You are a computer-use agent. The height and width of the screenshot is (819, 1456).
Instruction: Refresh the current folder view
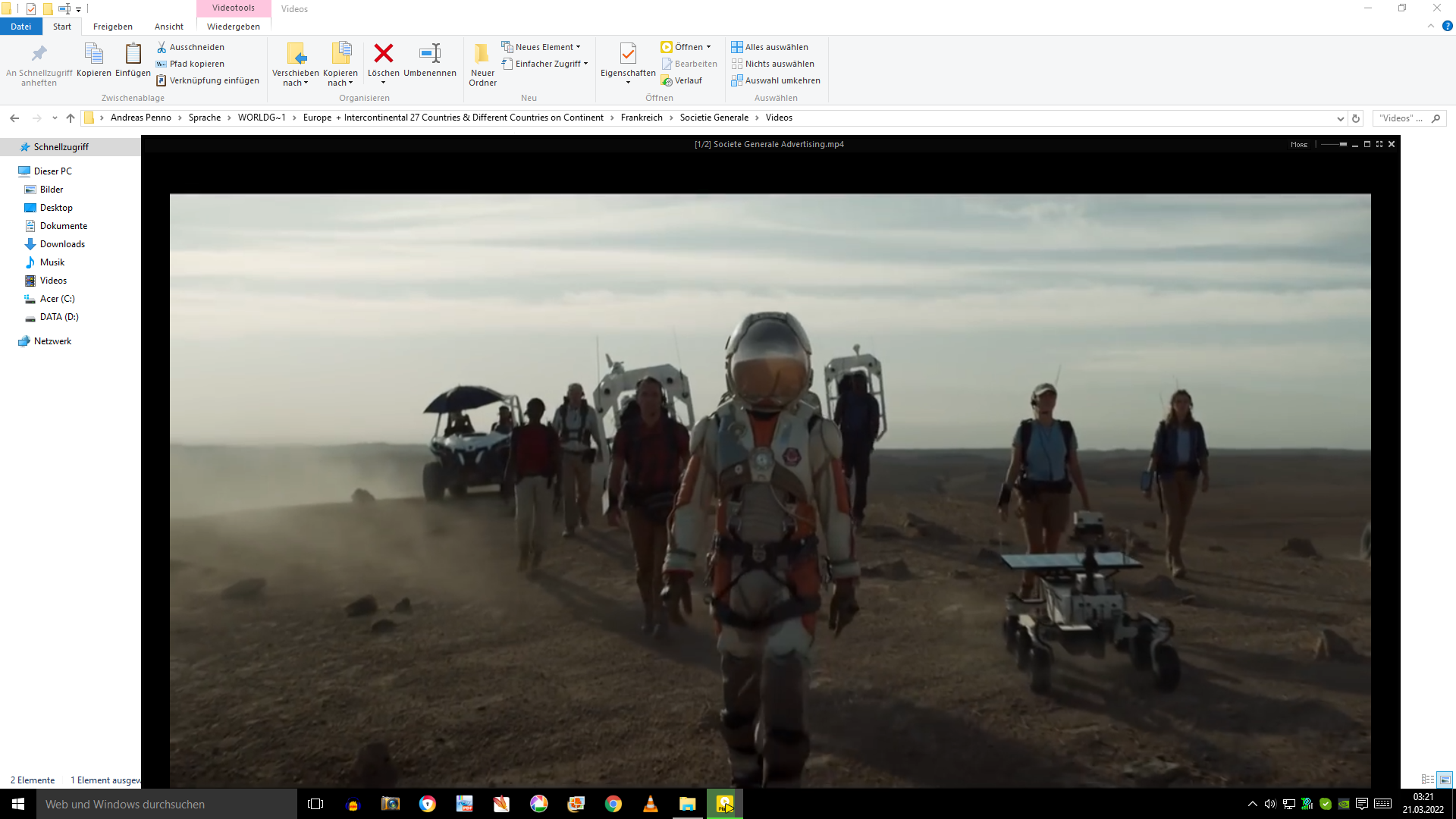(1356, 118)
